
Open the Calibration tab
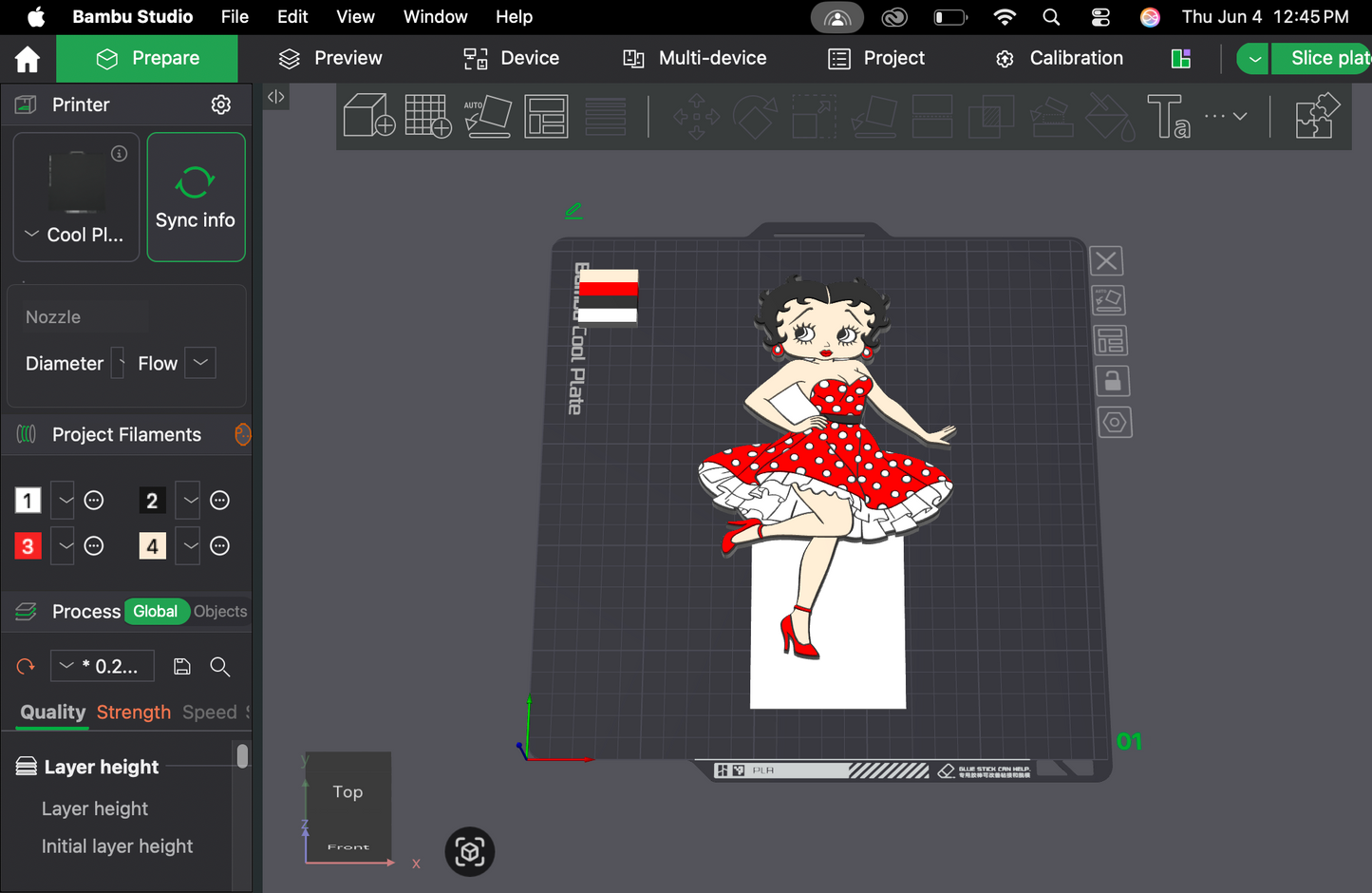coord(1059,59)
